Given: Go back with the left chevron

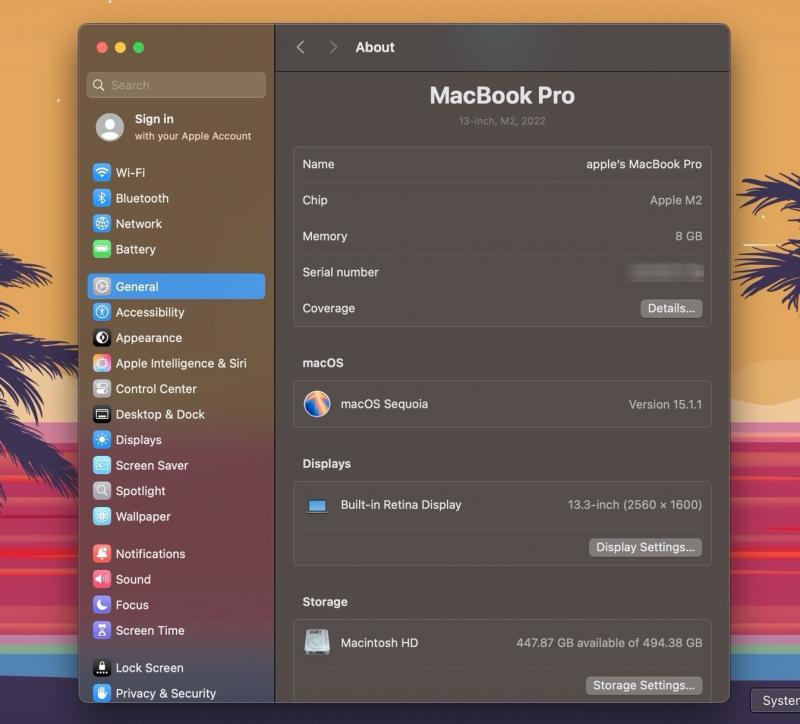Looking at the screenshot, I should (x=301, y=47).
